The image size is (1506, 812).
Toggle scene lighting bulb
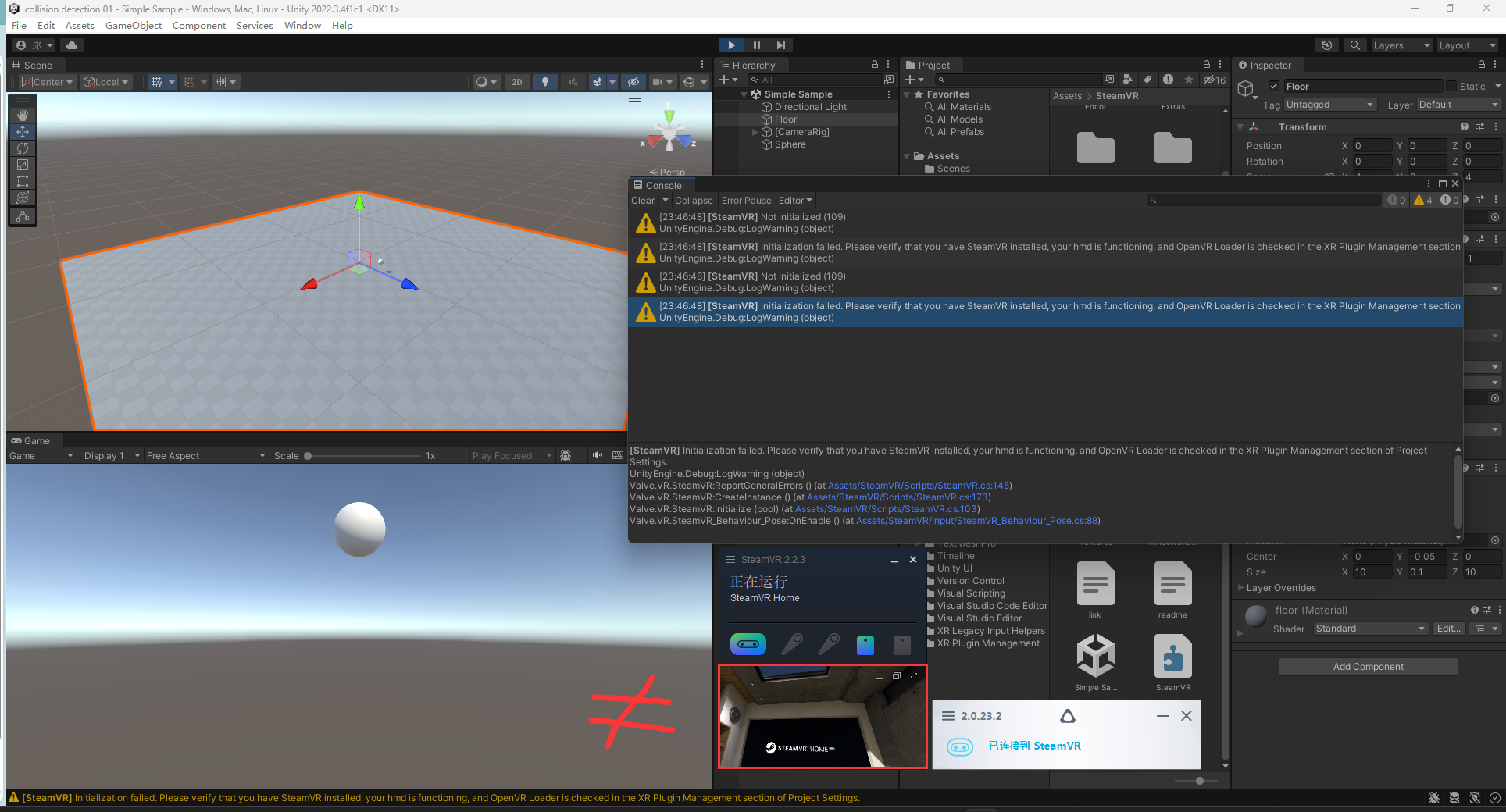(x=545, y=82)
